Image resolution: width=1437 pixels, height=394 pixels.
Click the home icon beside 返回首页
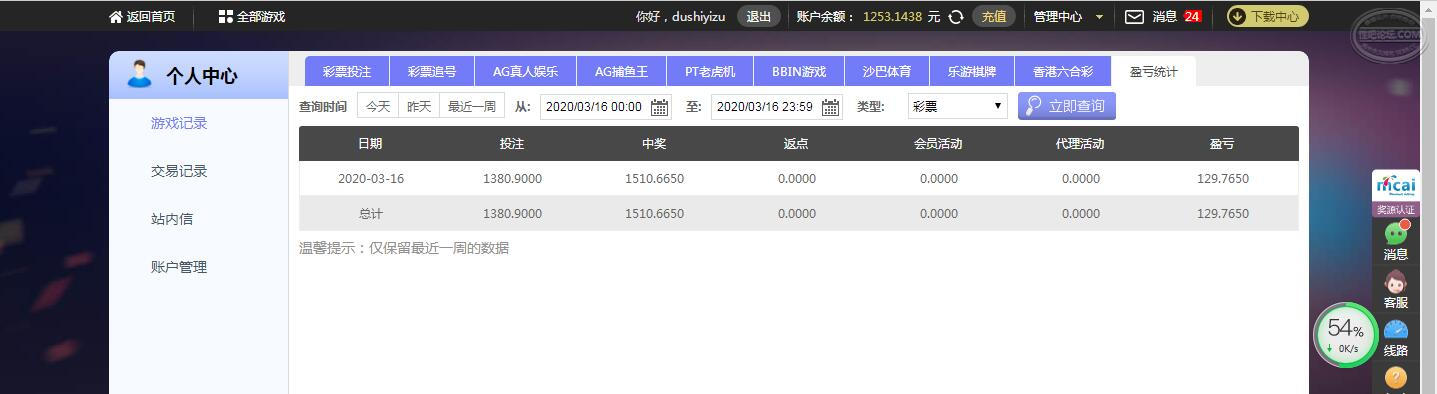(x=116, y=16)
